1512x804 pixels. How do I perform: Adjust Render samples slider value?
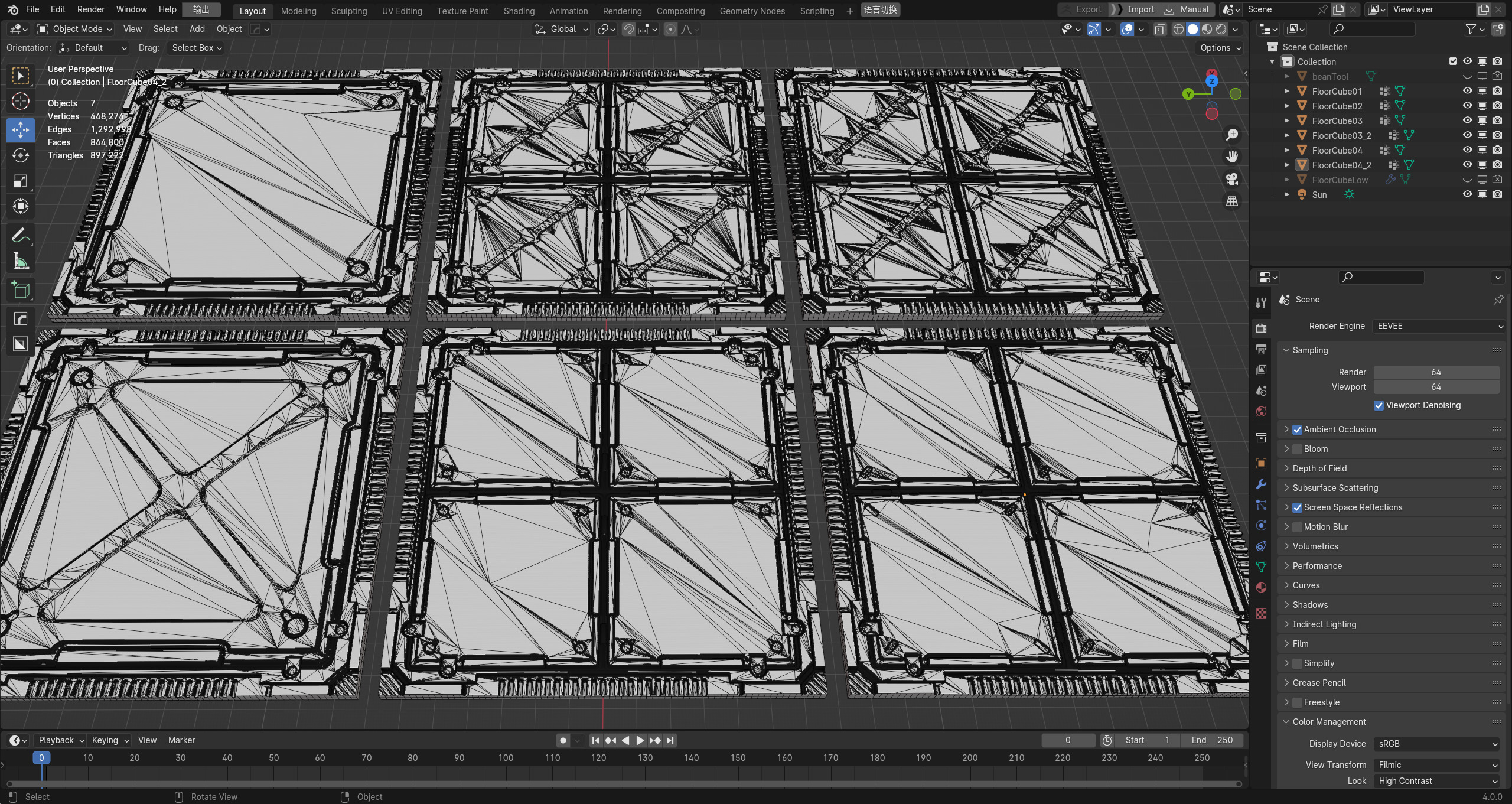[x=1436, y=372]
